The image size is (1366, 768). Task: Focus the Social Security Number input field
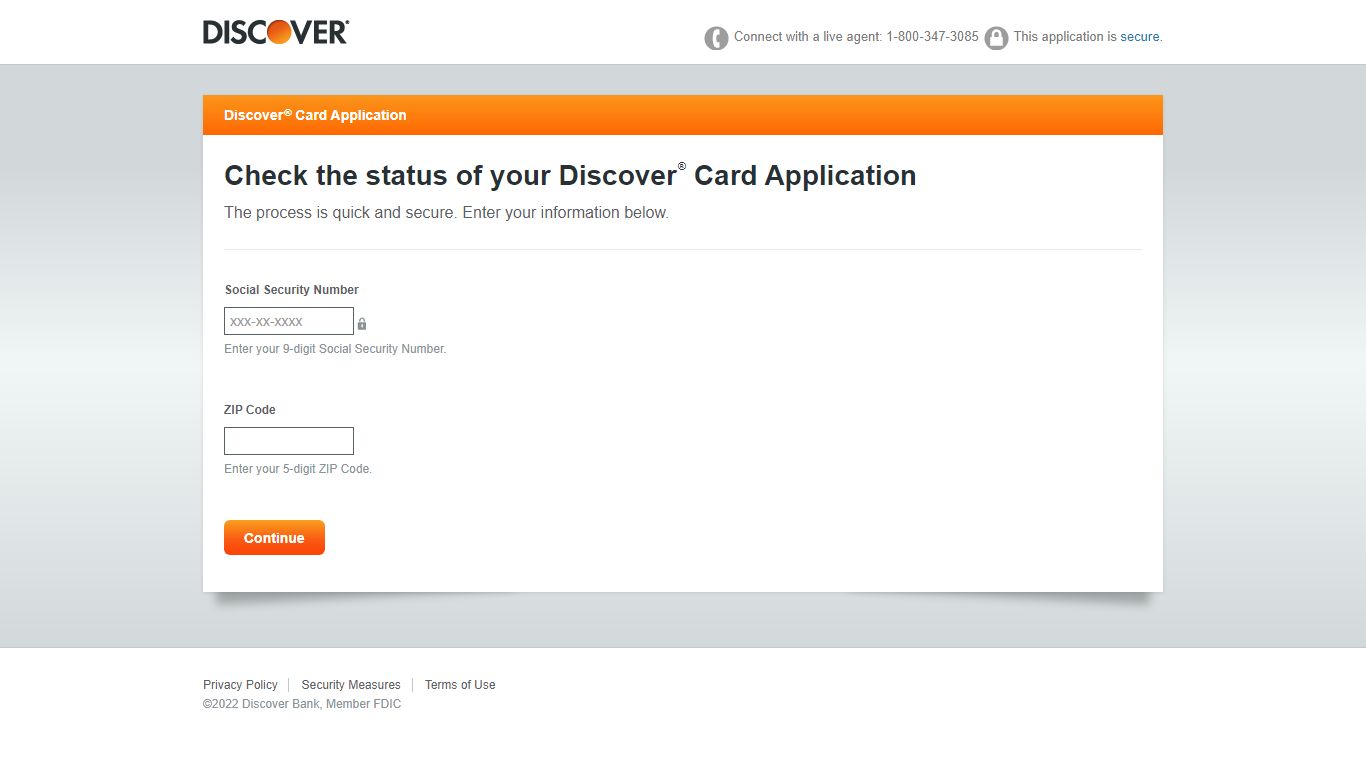289,321
